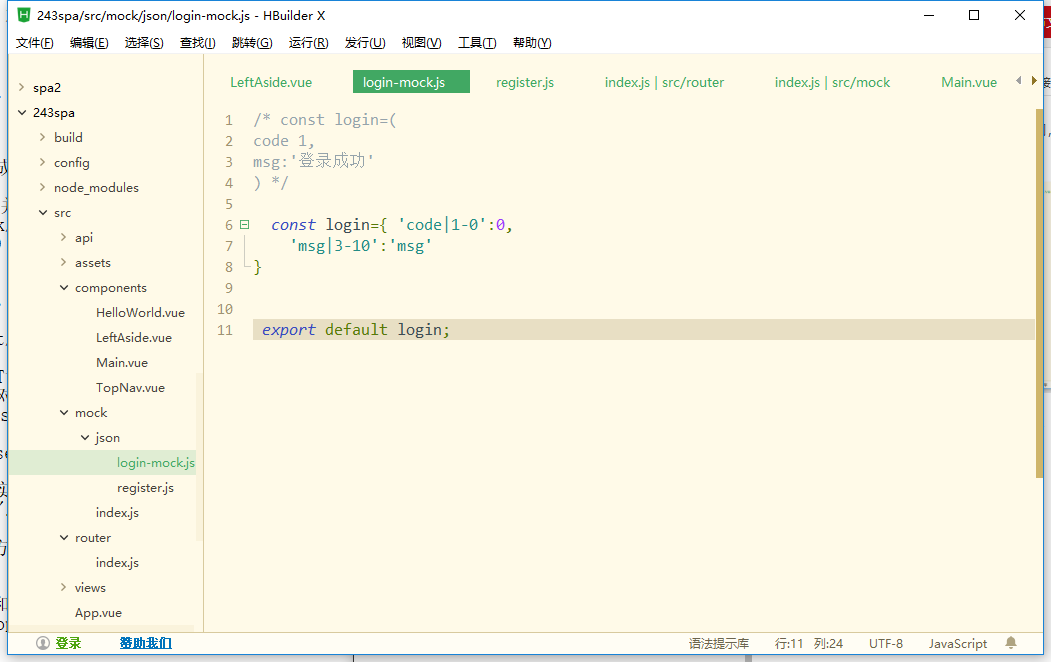Expand the views folder
Viewport: 1051px width, 662px height.
[64, 588]
